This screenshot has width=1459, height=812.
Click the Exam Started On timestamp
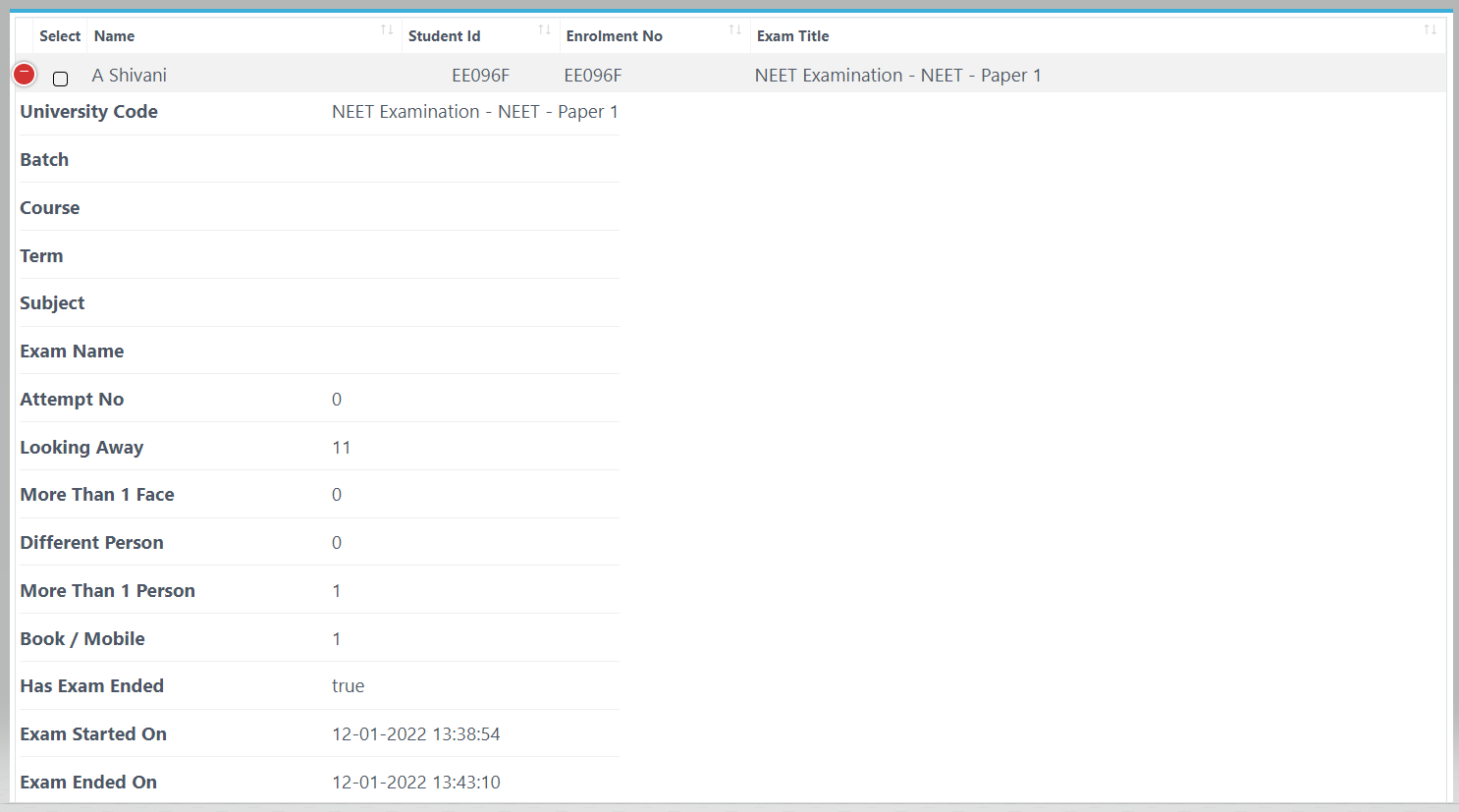pyautogui.click(x=415, y=734)
